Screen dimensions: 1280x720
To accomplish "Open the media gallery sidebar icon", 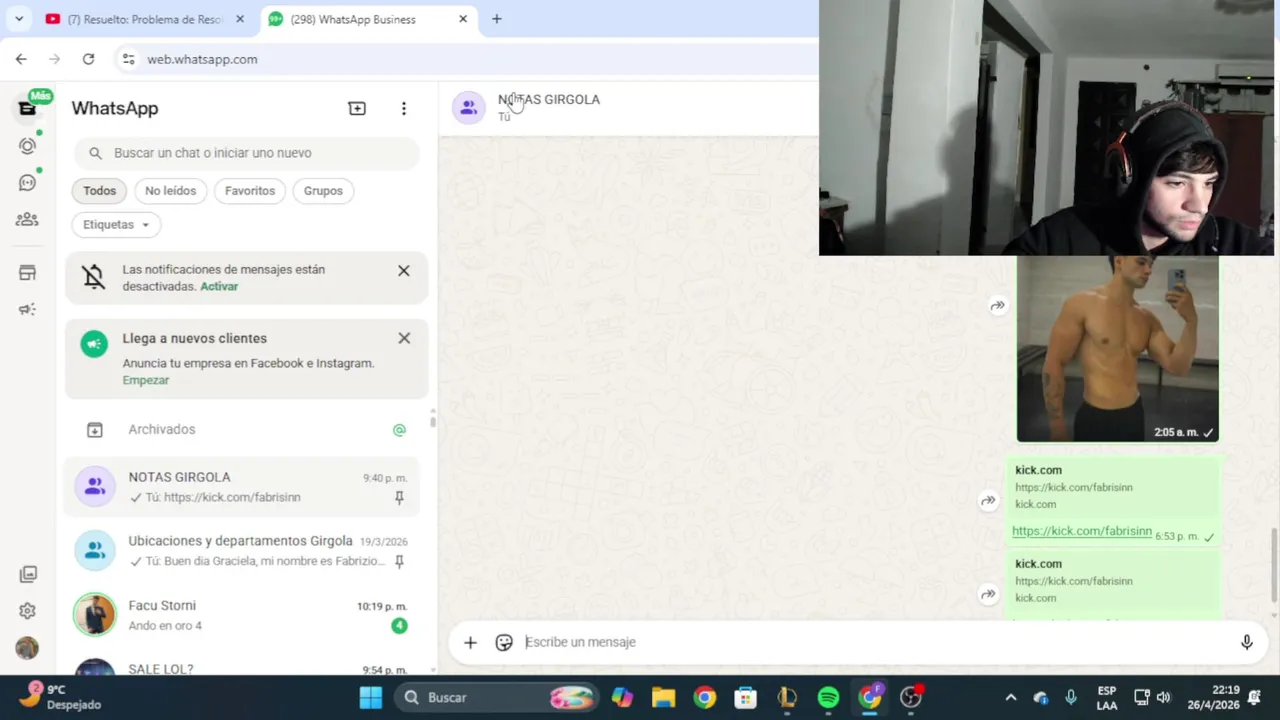I will 27,574.
